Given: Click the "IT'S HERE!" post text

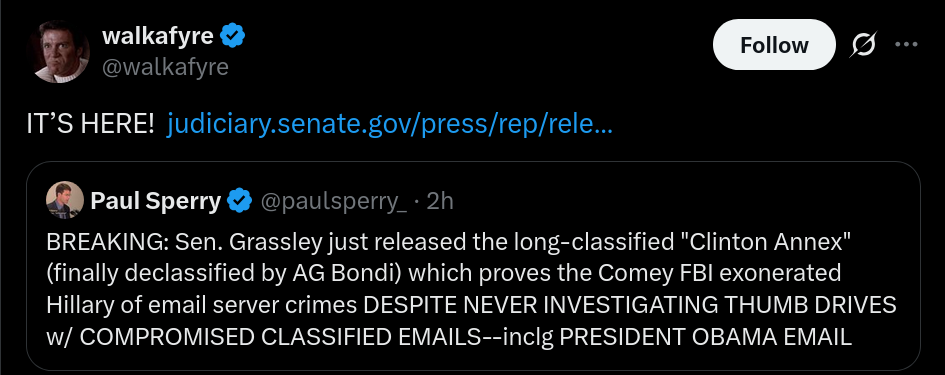Looking at the screenshot, I should point(90,125).
